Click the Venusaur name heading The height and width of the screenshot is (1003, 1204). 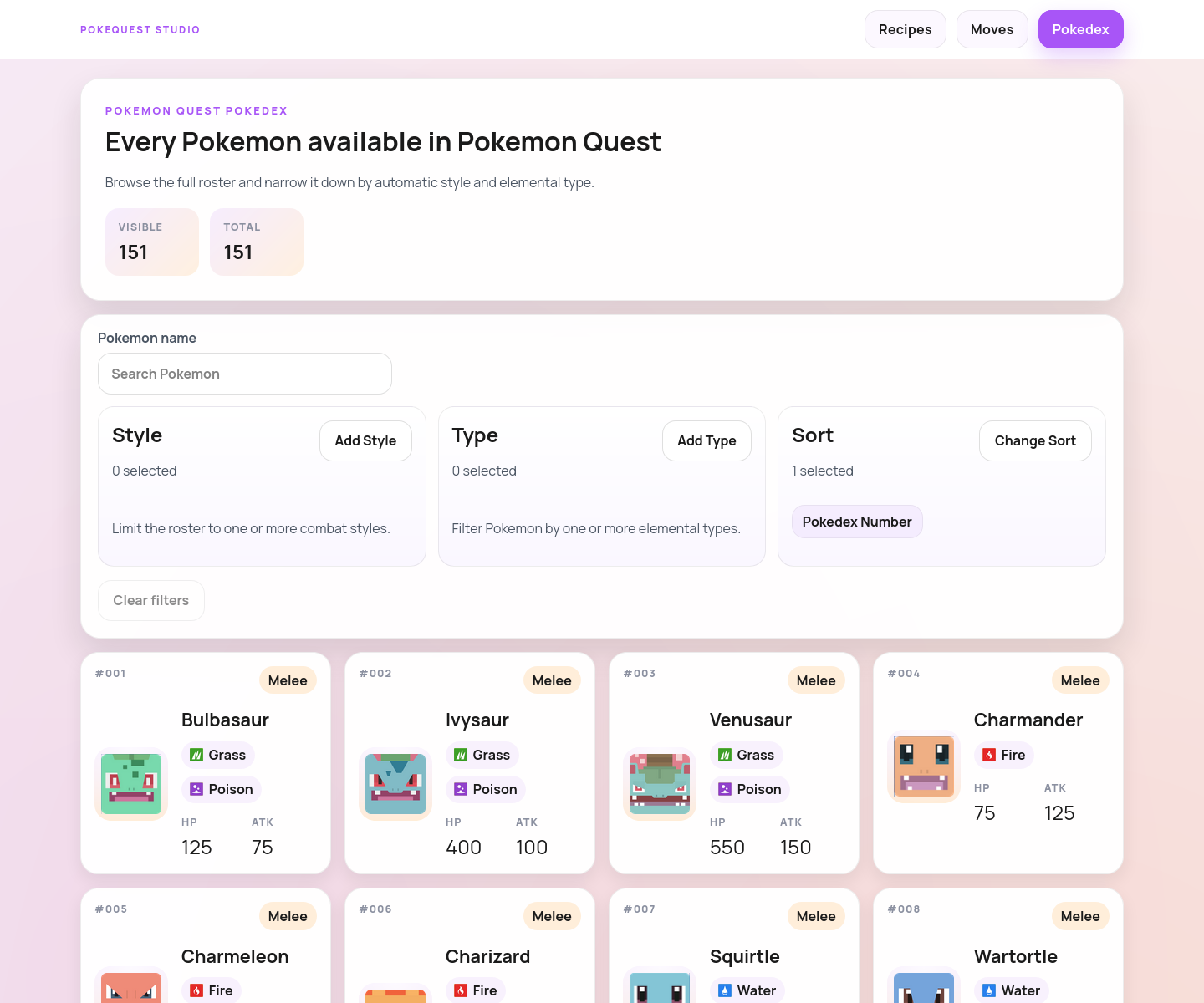(751, 720)
